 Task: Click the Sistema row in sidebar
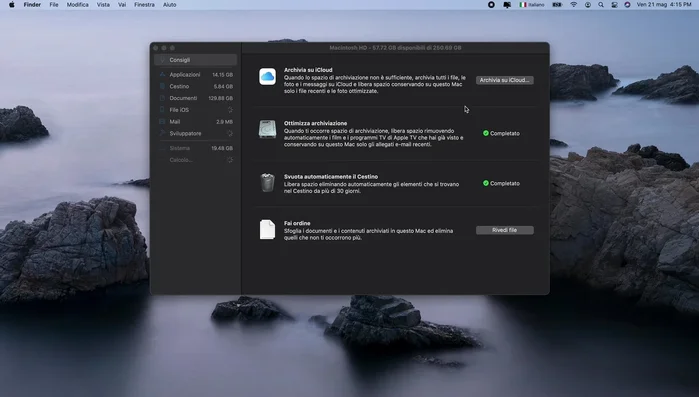coord(195,148)
